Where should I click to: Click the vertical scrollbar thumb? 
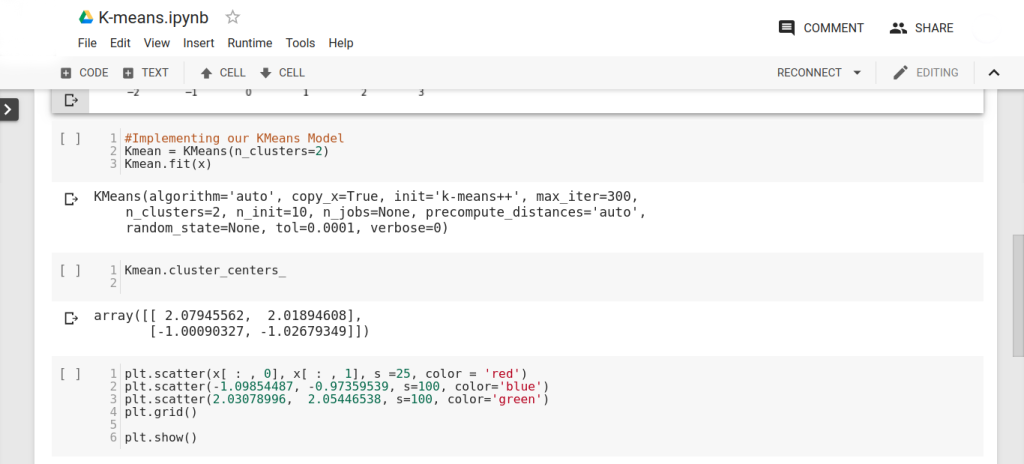click(x=1018, y=295)
